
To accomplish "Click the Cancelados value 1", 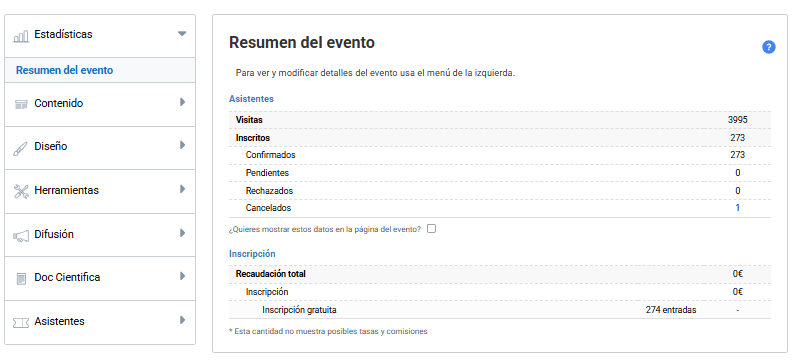I will point(738,208).
